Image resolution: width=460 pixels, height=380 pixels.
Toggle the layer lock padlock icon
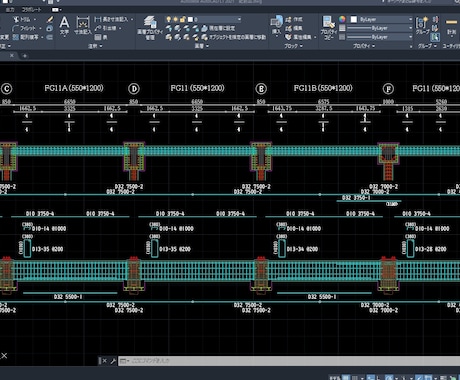(x=183, y=20)
